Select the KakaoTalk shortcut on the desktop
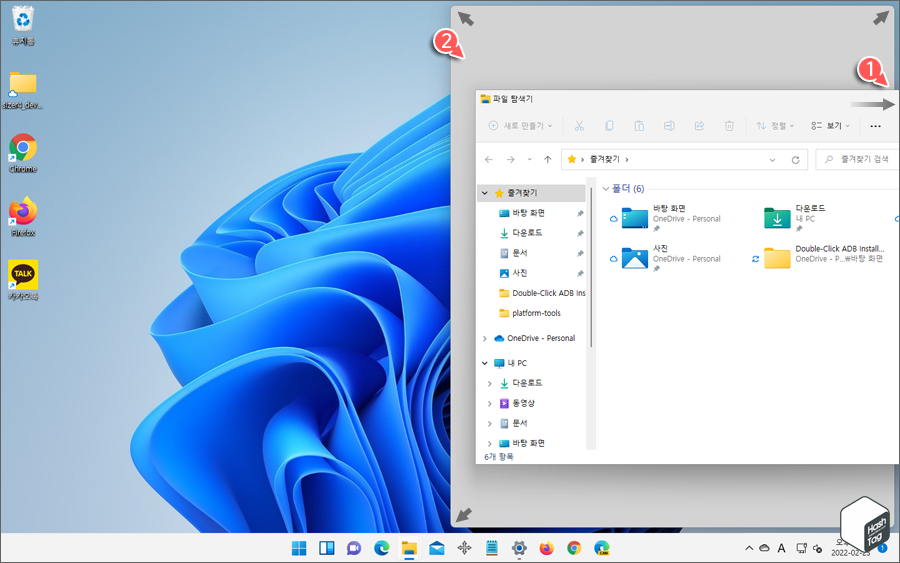The height and width of the screenshot is (563, 900). click(x=23, y=281)
